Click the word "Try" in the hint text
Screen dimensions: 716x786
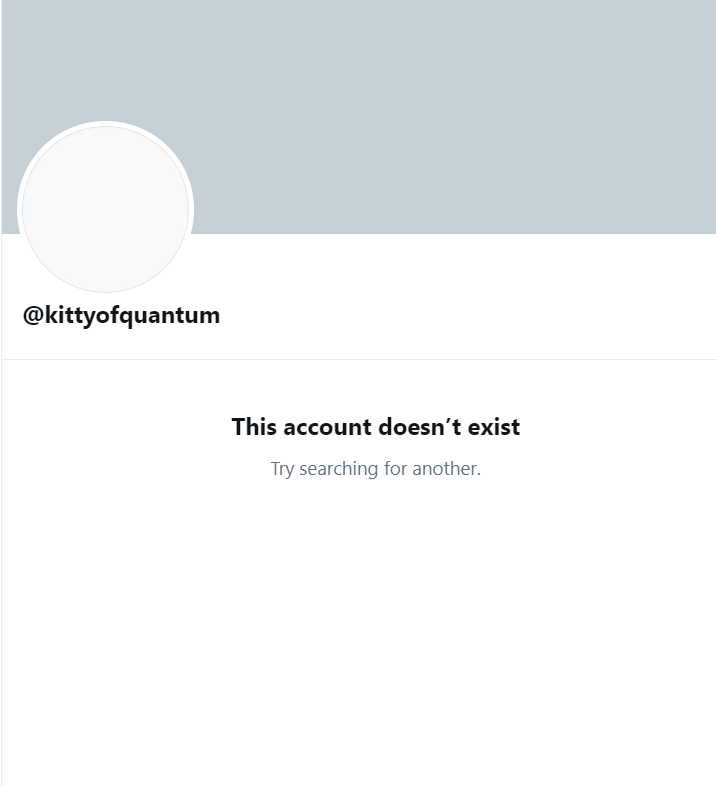(x=282, y=469)
